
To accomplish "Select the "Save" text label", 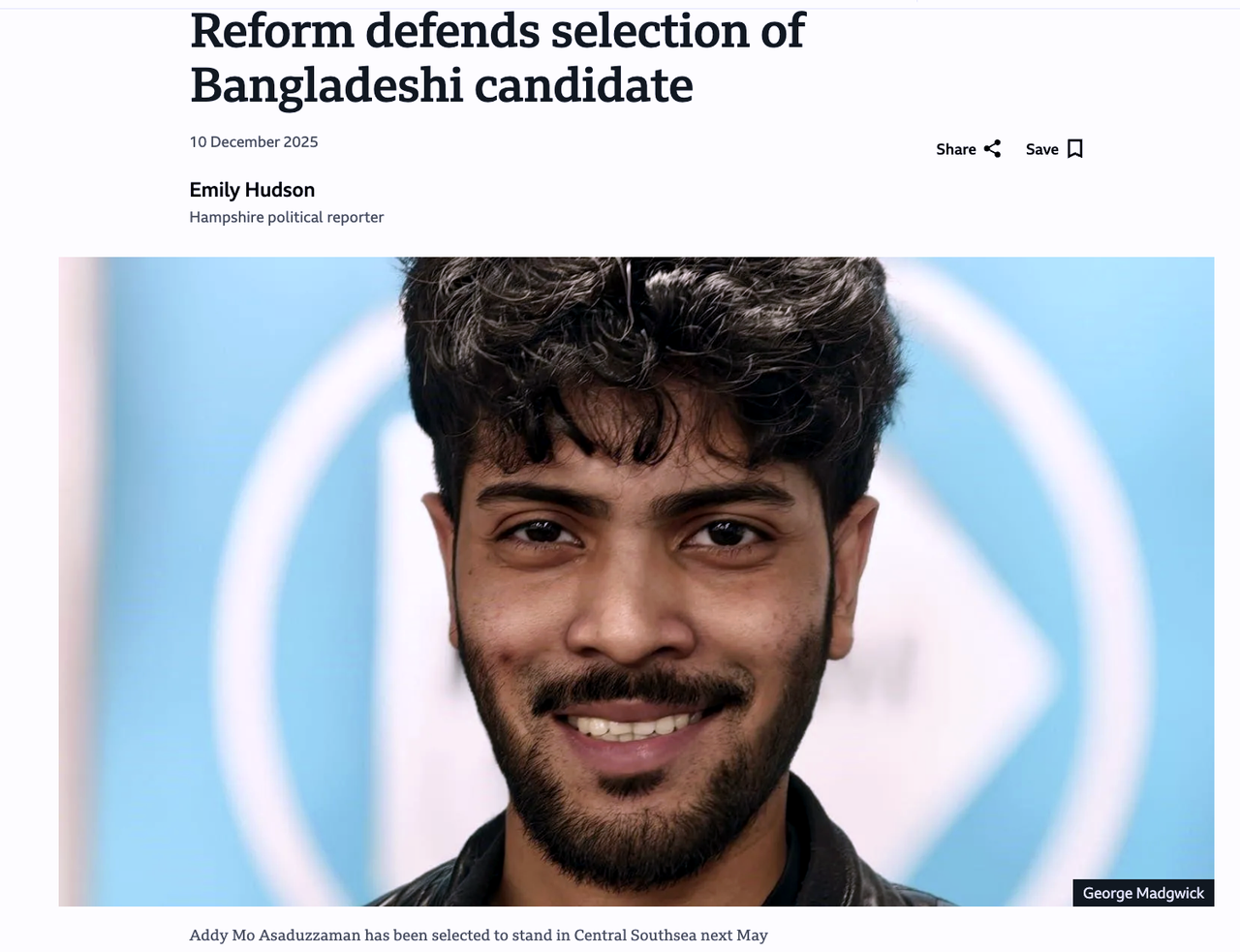I will 1042,149.
